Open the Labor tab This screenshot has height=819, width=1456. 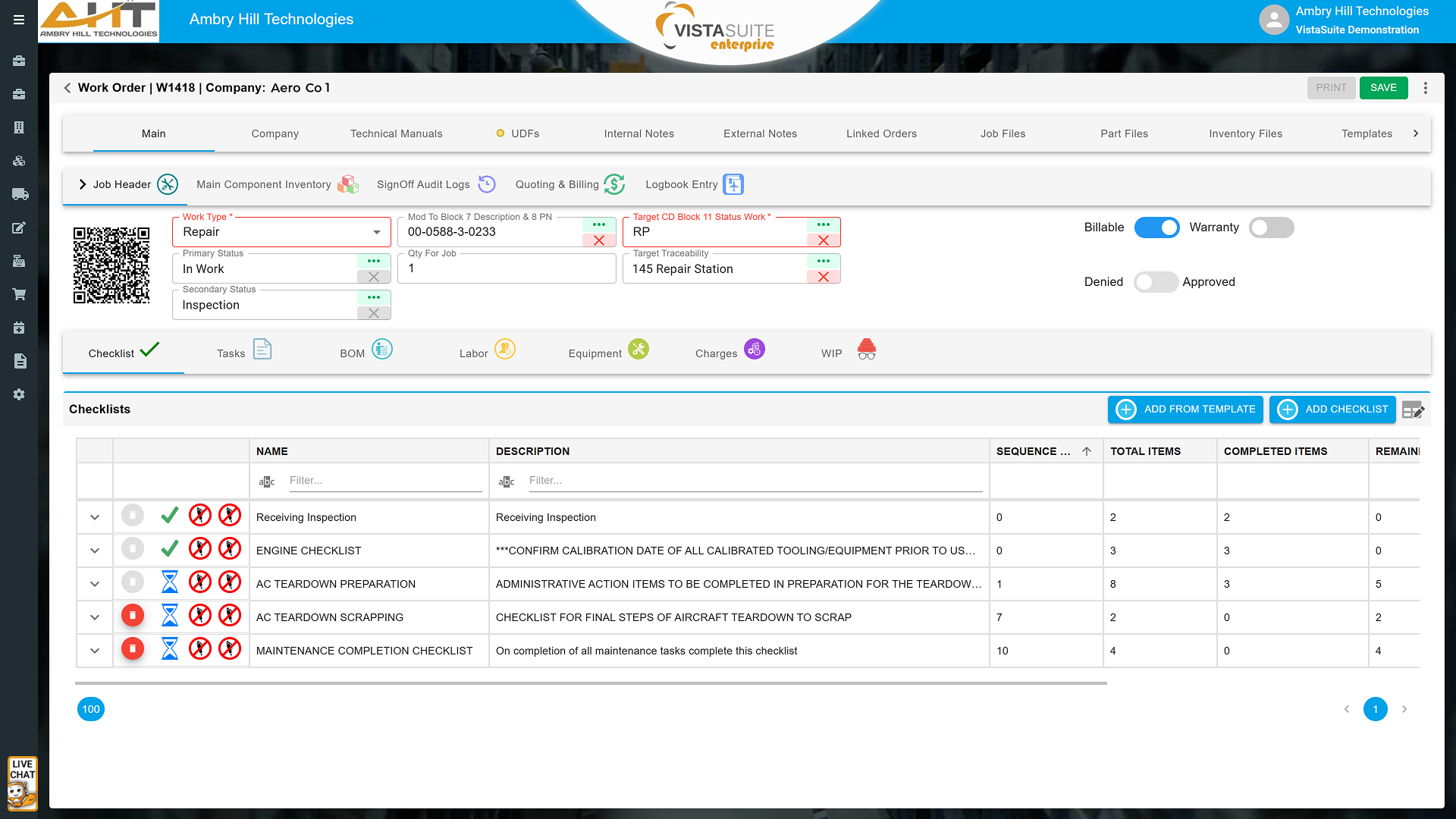(487, 352)
